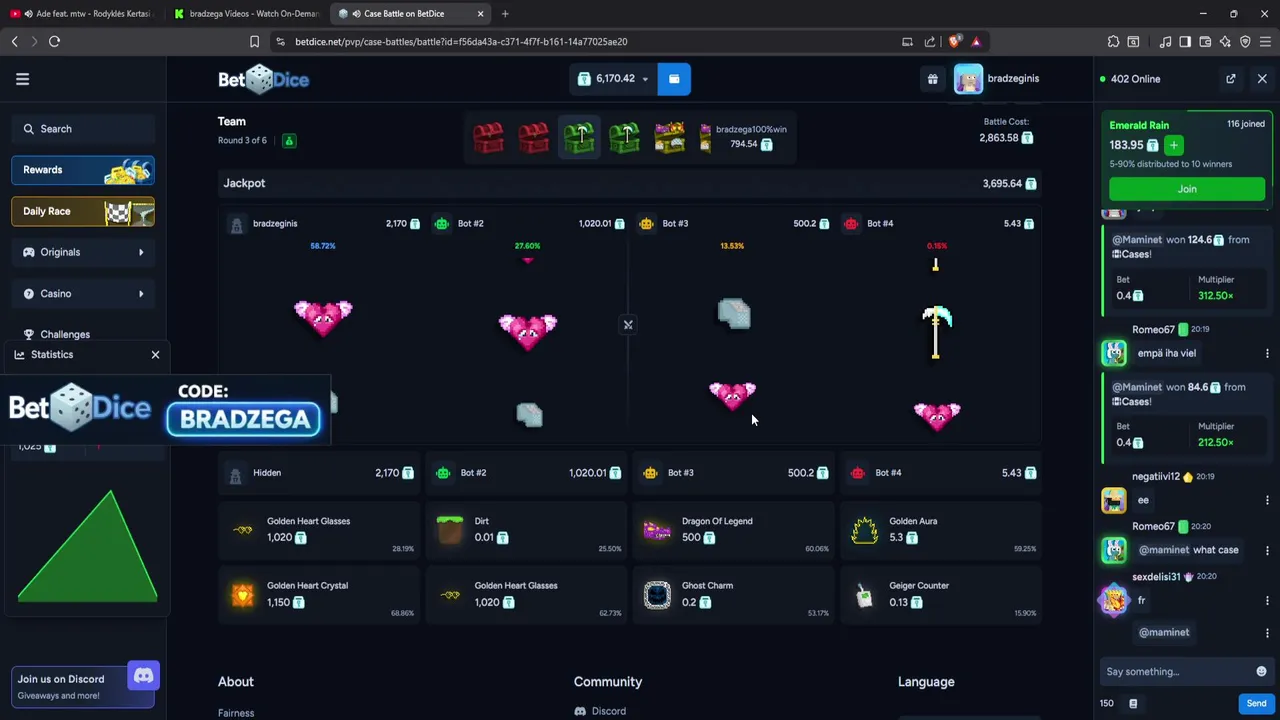Select the first red chest case
This screenshot has height=720, width=1280.
(x=488, y=137)
